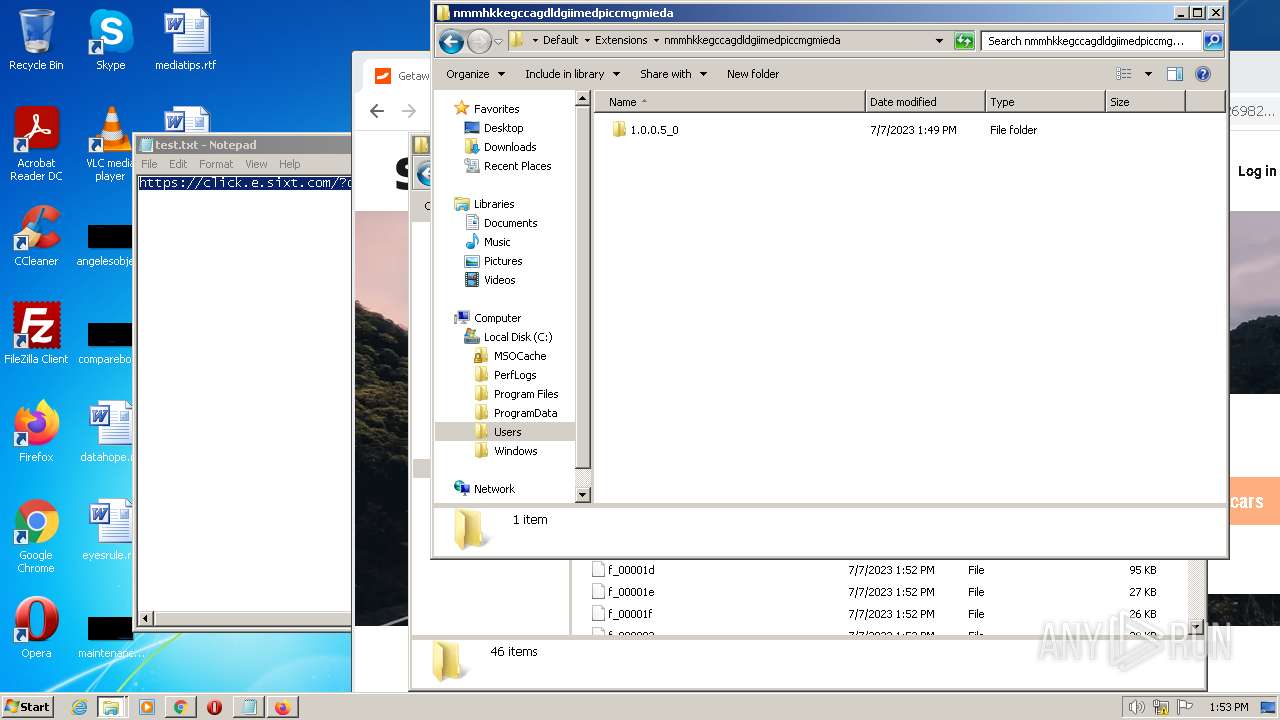The image size is (1280, 720).
Task: Open the views more-options dropdown arrow
Action: (x=1148, y=74)
